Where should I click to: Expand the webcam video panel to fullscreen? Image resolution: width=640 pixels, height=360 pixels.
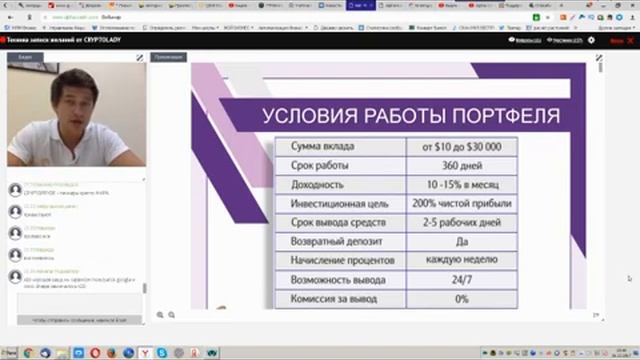tap(140, 58)
